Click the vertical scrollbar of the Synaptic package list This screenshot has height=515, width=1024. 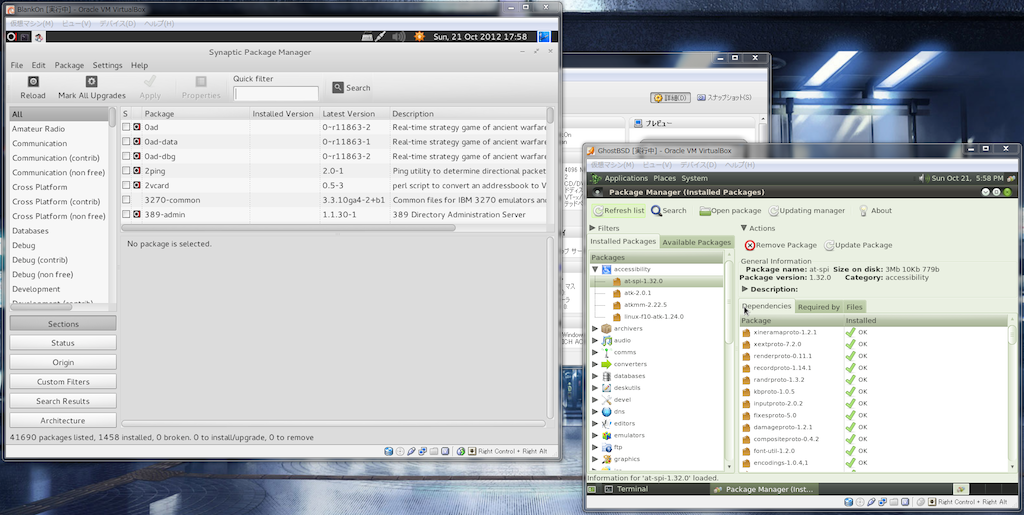(x=551, y=116)
